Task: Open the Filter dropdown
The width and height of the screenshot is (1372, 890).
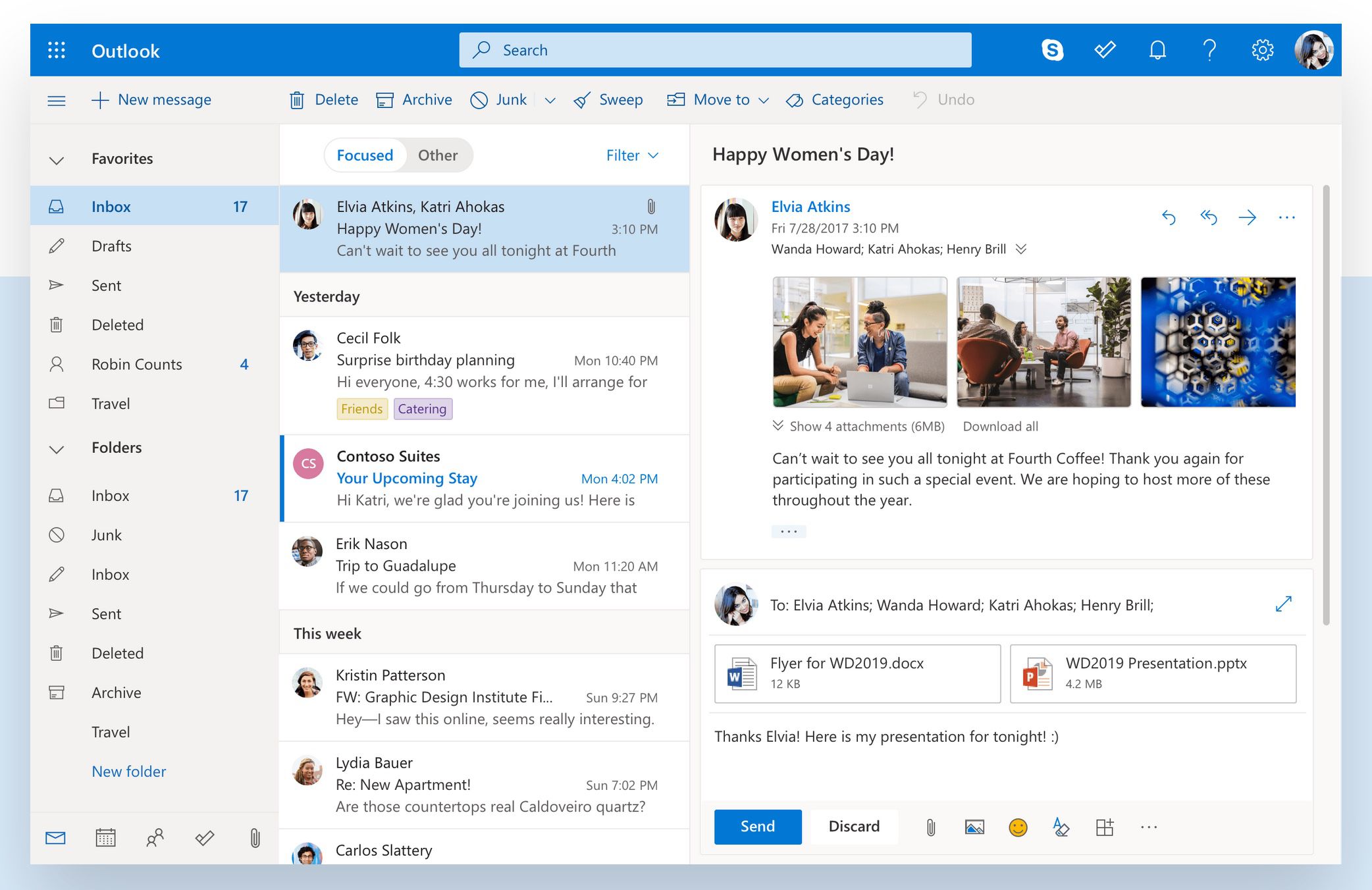Action: [630, 155]
